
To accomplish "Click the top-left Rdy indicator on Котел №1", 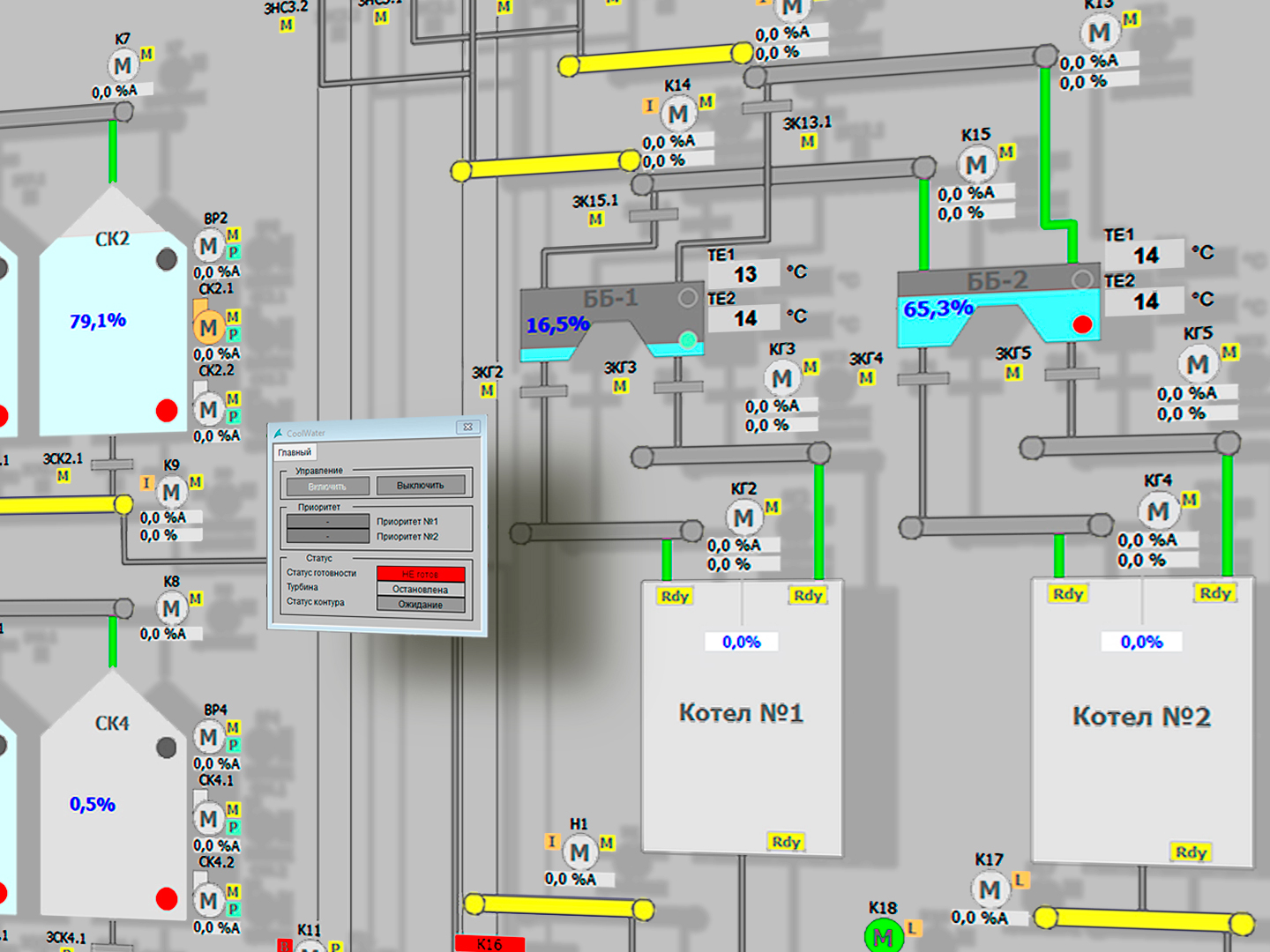I will click(x=675, y=596).
